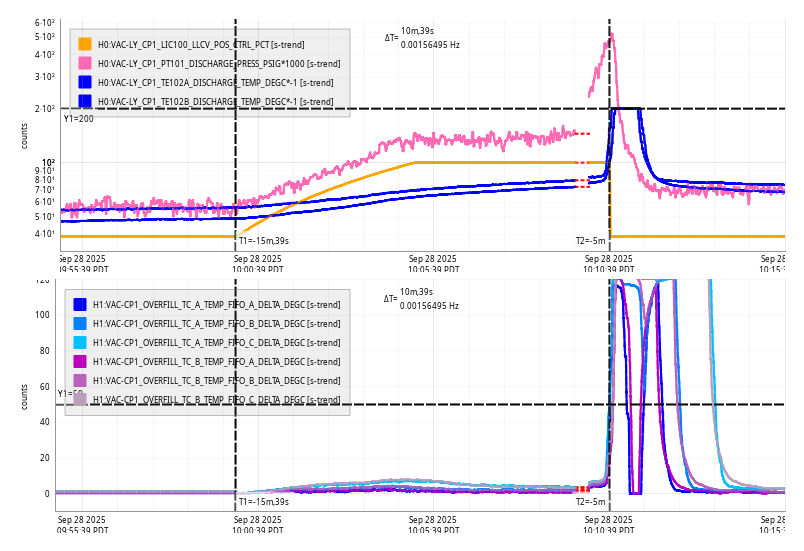The height and width of the screenshot is (551, 804).
Task: Click the Y1=200 horizontal cursor label
Action: coord(78,119)
